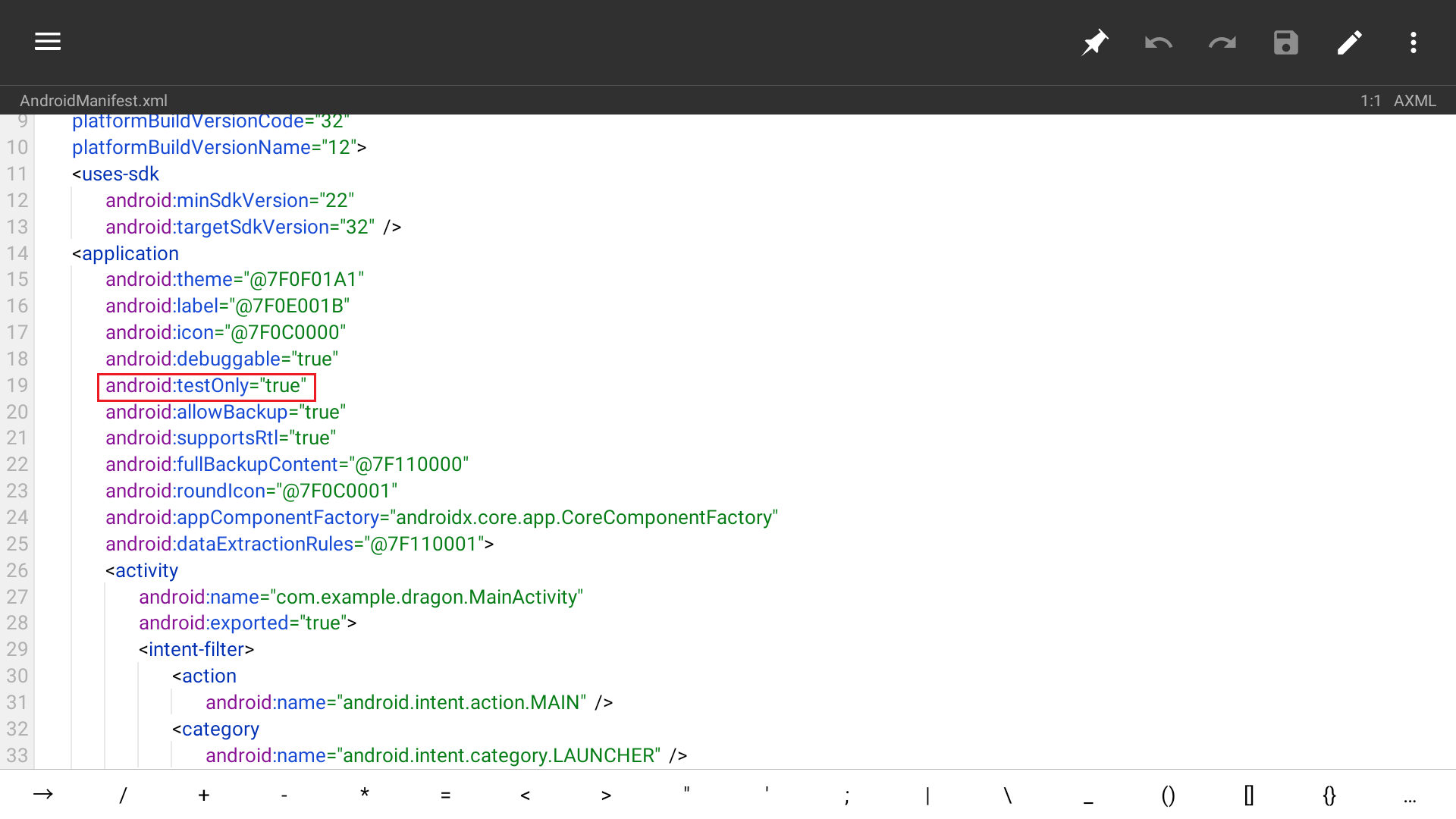Insert tab using the arrow key
Screen dimensions: 1456x819
(x=43, y=794)
